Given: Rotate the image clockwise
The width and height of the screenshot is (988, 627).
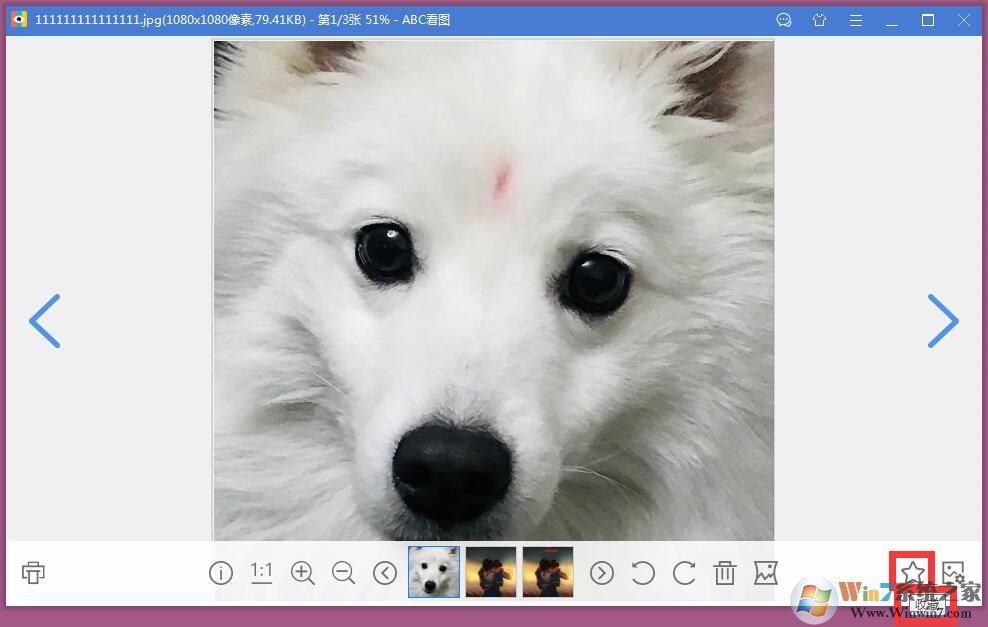Looking at the screenshot, I should (684, 573).
